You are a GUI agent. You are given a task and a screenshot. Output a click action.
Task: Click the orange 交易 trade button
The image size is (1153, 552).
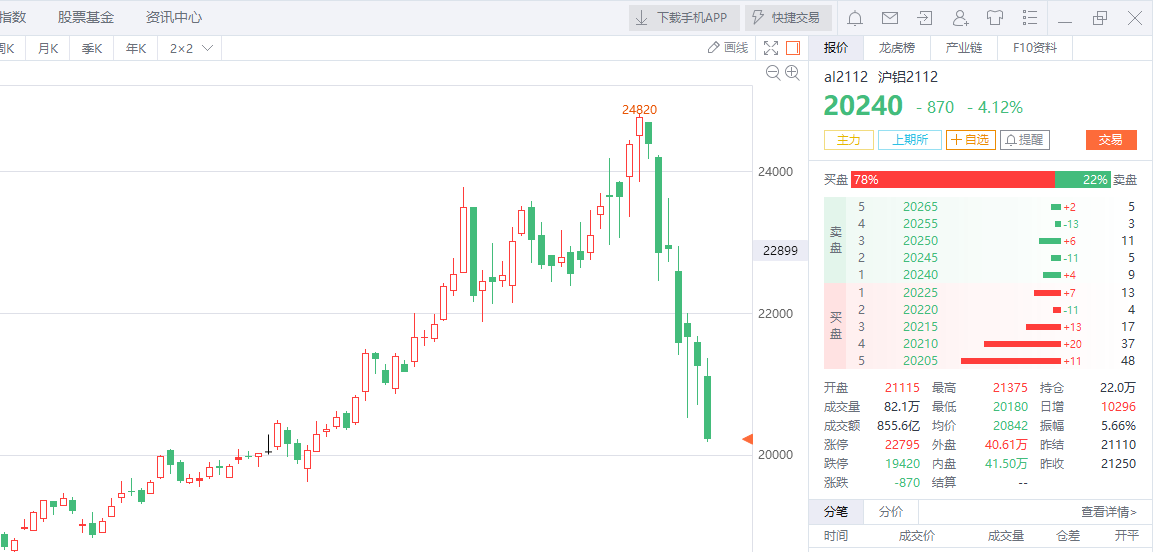[x=1110, y=140]
